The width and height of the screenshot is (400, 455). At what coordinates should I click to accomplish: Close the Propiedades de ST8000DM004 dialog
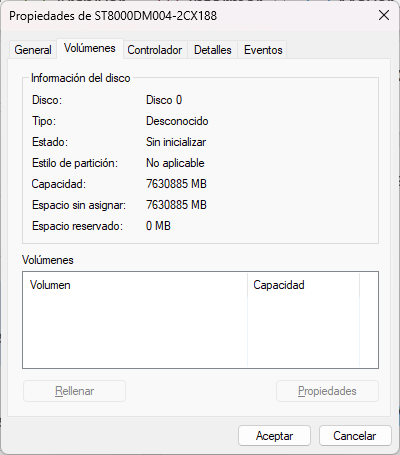384,15
